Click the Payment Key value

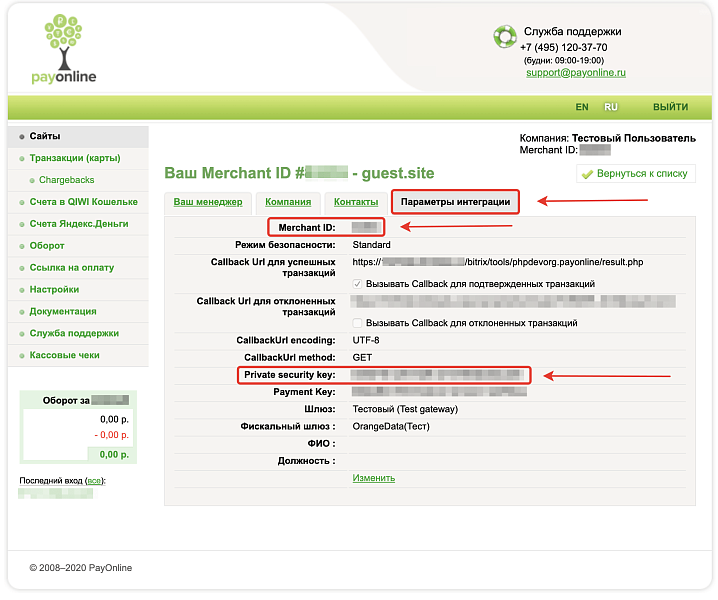pyautogui.click(x=439, y=392)
